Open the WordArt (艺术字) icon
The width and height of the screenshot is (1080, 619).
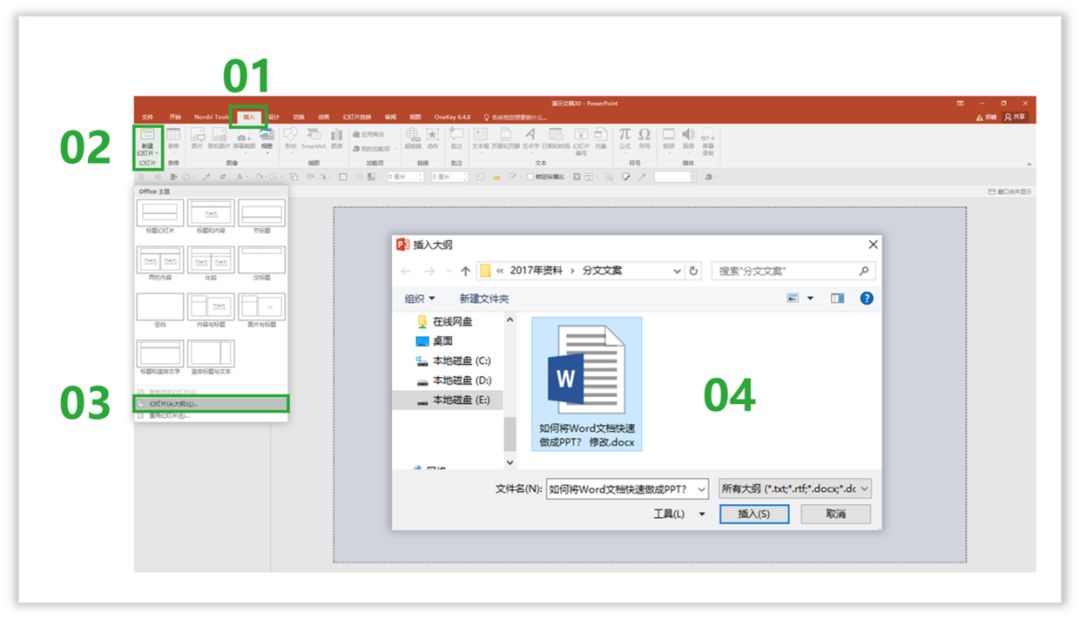tap(530, 138)
